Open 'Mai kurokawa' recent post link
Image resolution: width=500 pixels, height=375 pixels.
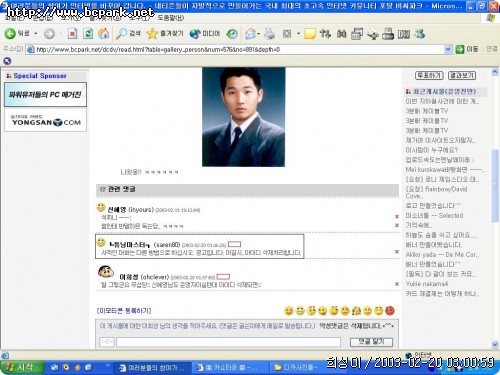tap(444, 170)
